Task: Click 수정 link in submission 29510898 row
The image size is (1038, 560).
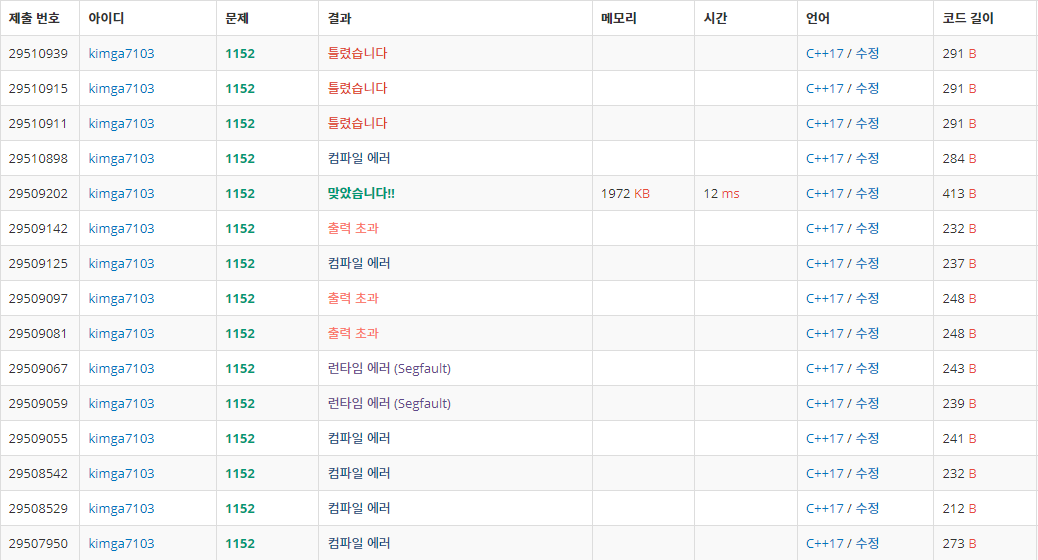Action: click(x=867, y=159)
